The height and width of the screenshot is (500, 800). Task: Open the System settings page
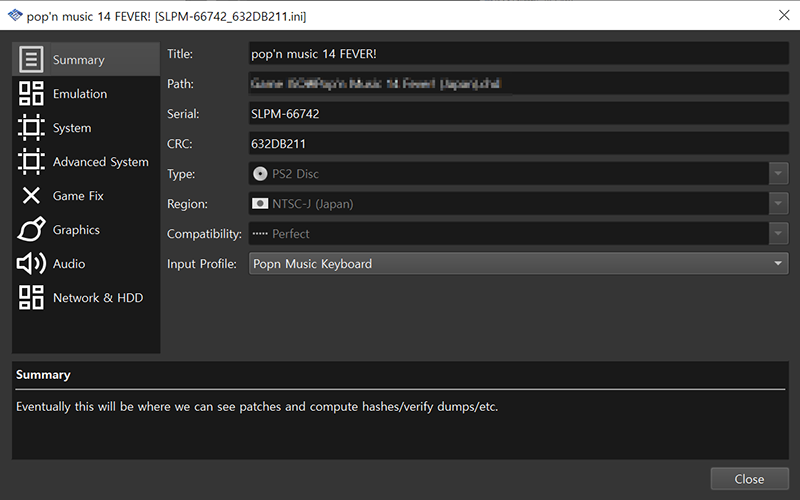86,128
